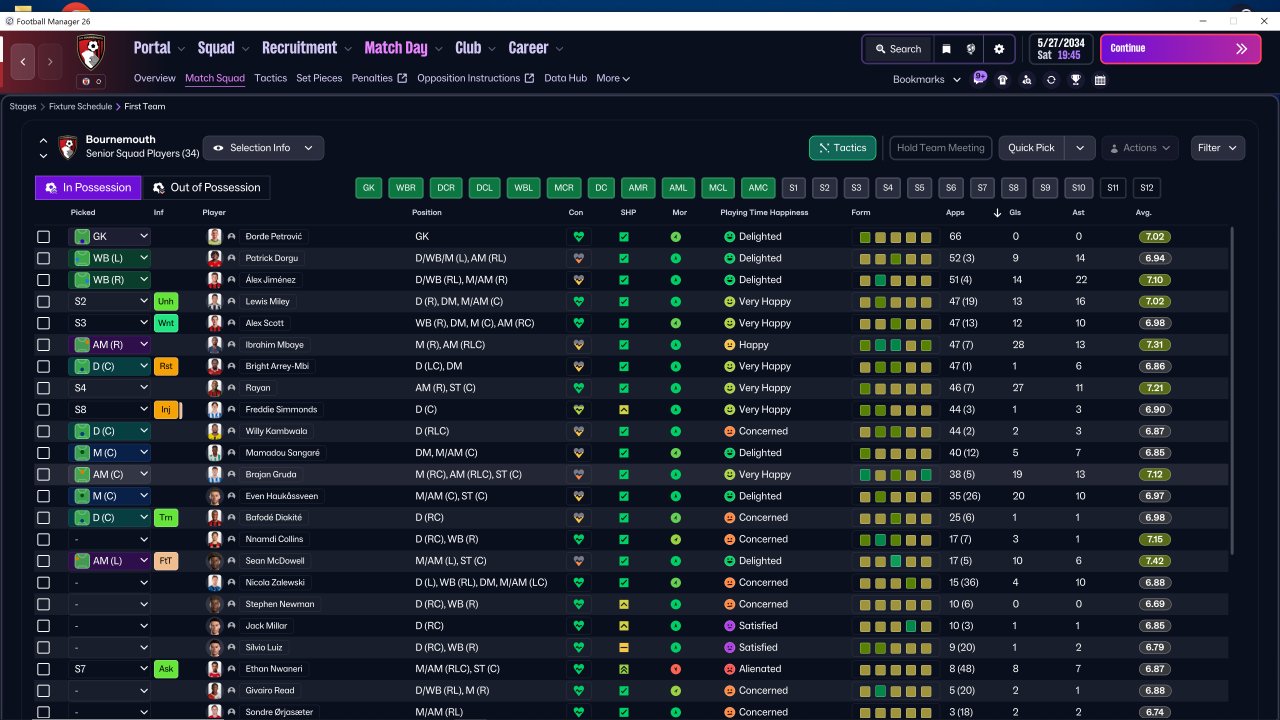
Task: Click the form squares for Brajan Gruda
Action: coord(896,475)
